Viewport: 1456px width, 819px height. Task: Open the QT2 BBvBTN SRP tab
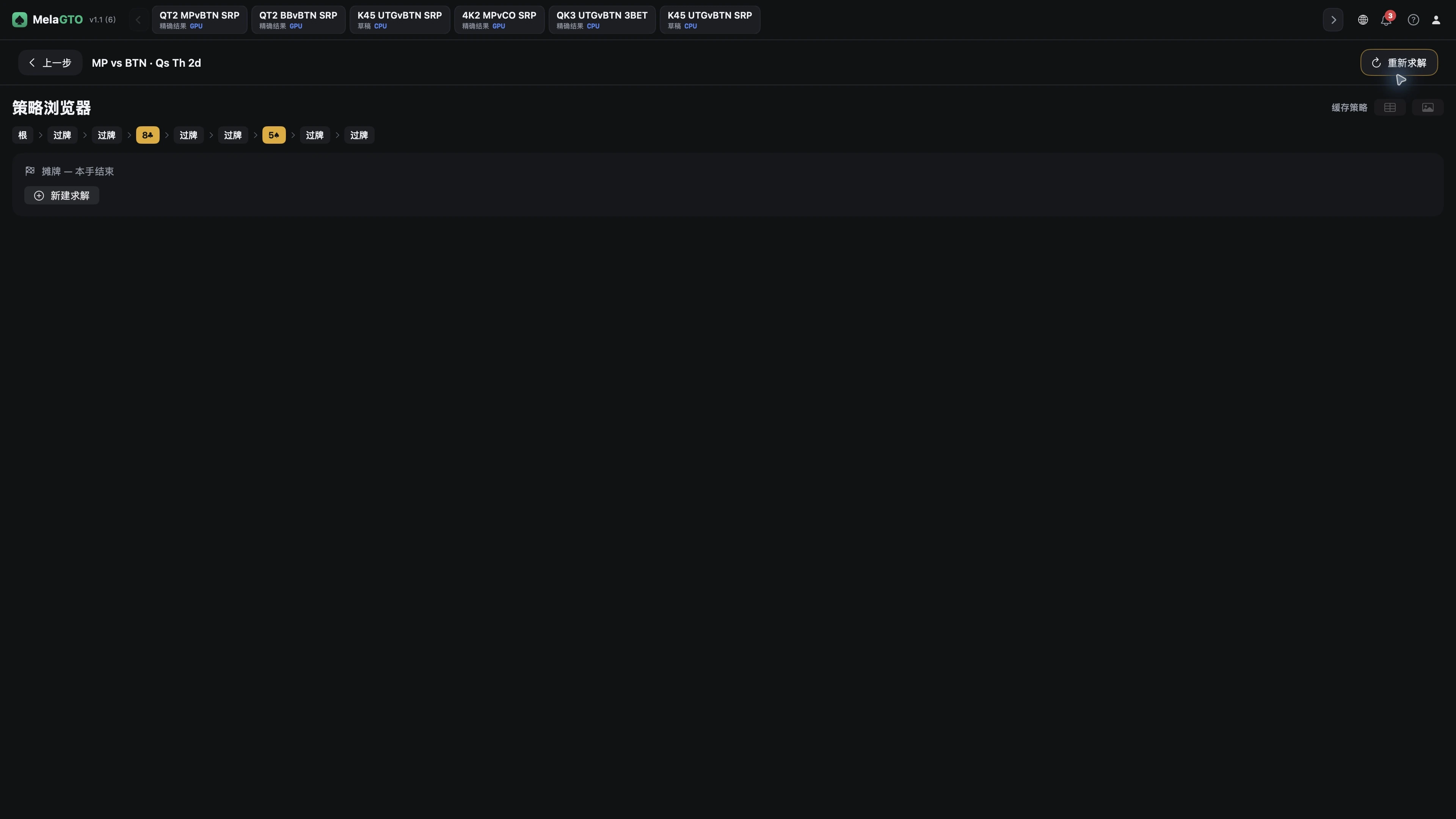298,20
